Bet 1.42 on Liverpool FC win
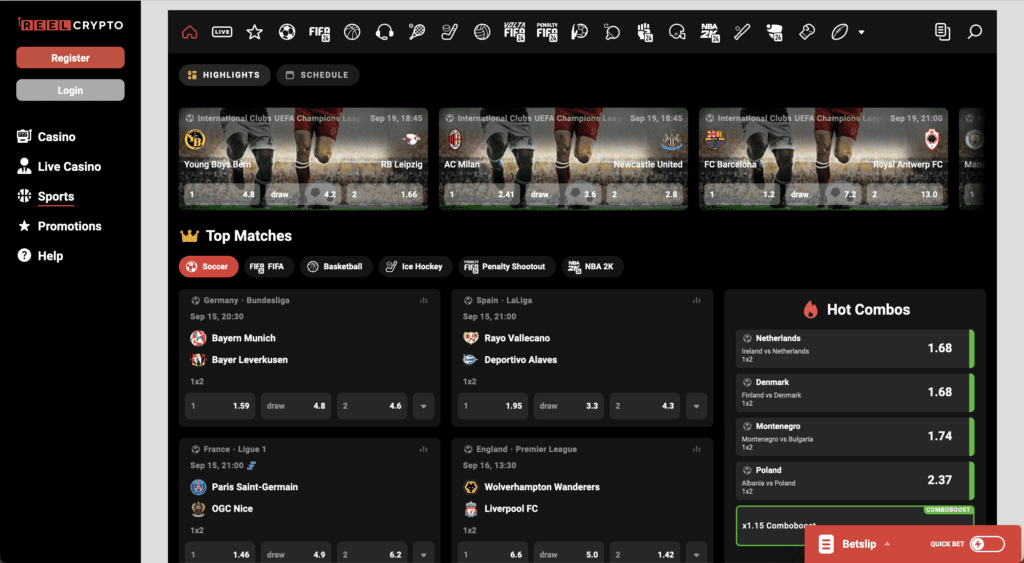The width and height of the screenshot is (1024, 563). [645, 554]
